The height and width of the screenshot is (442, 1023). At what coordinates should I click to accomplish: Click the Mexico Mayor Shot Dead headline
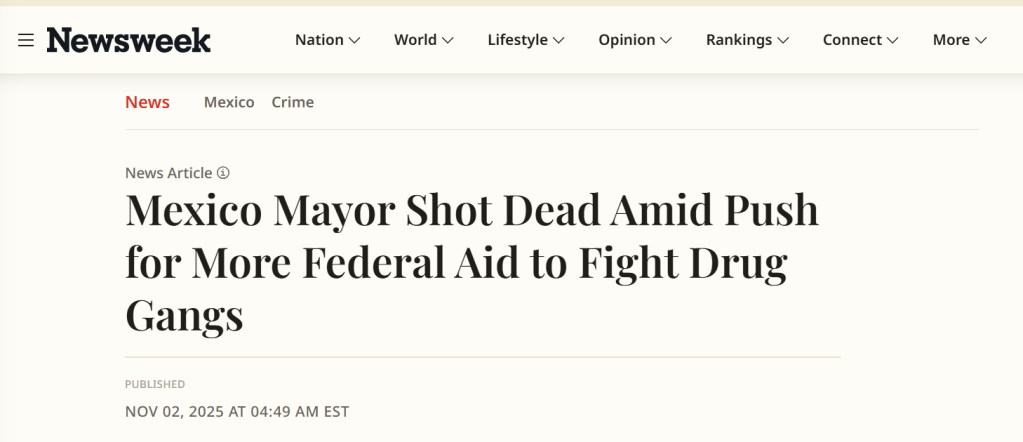471,263
